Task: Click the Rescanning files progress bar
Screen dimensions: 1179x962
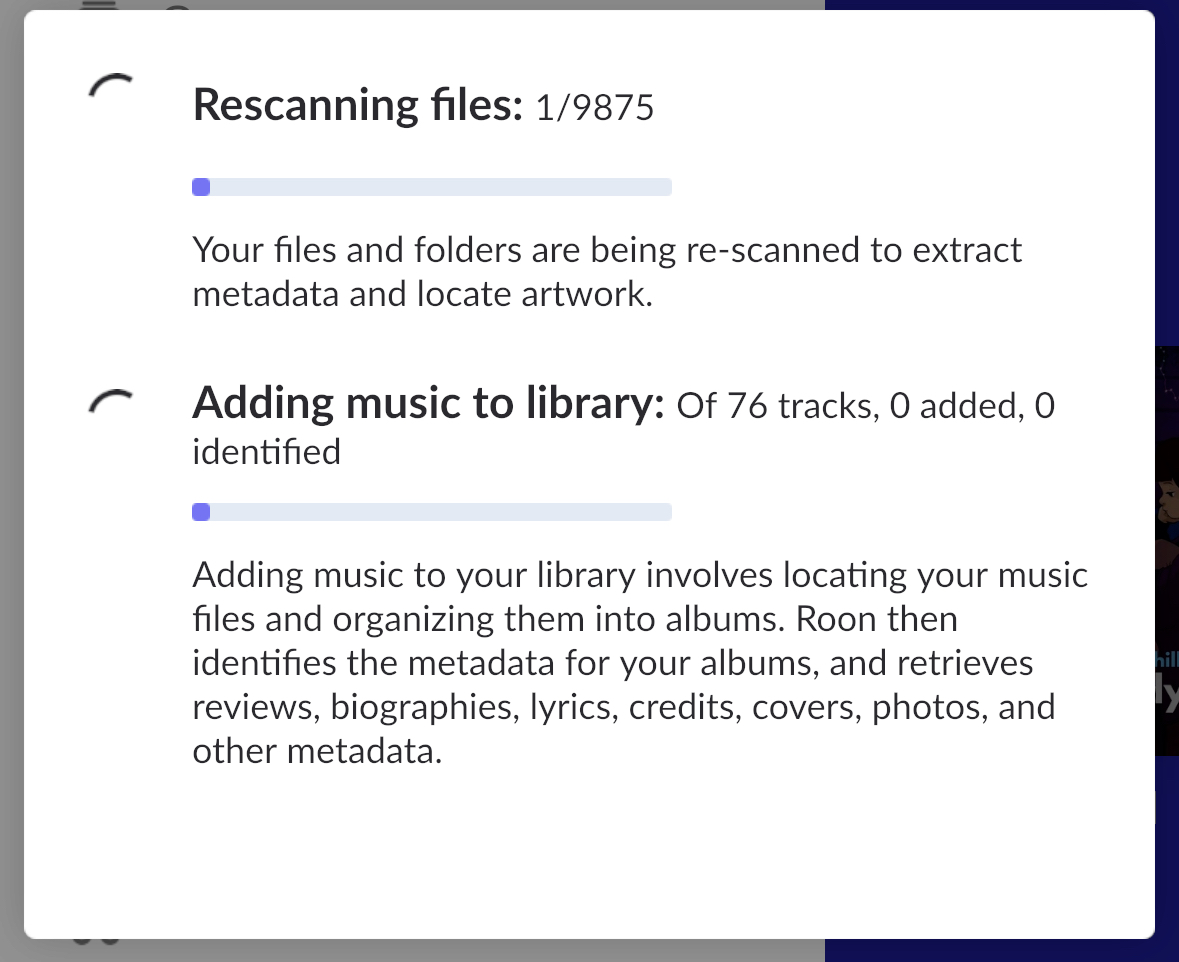Action: point(432,187)
